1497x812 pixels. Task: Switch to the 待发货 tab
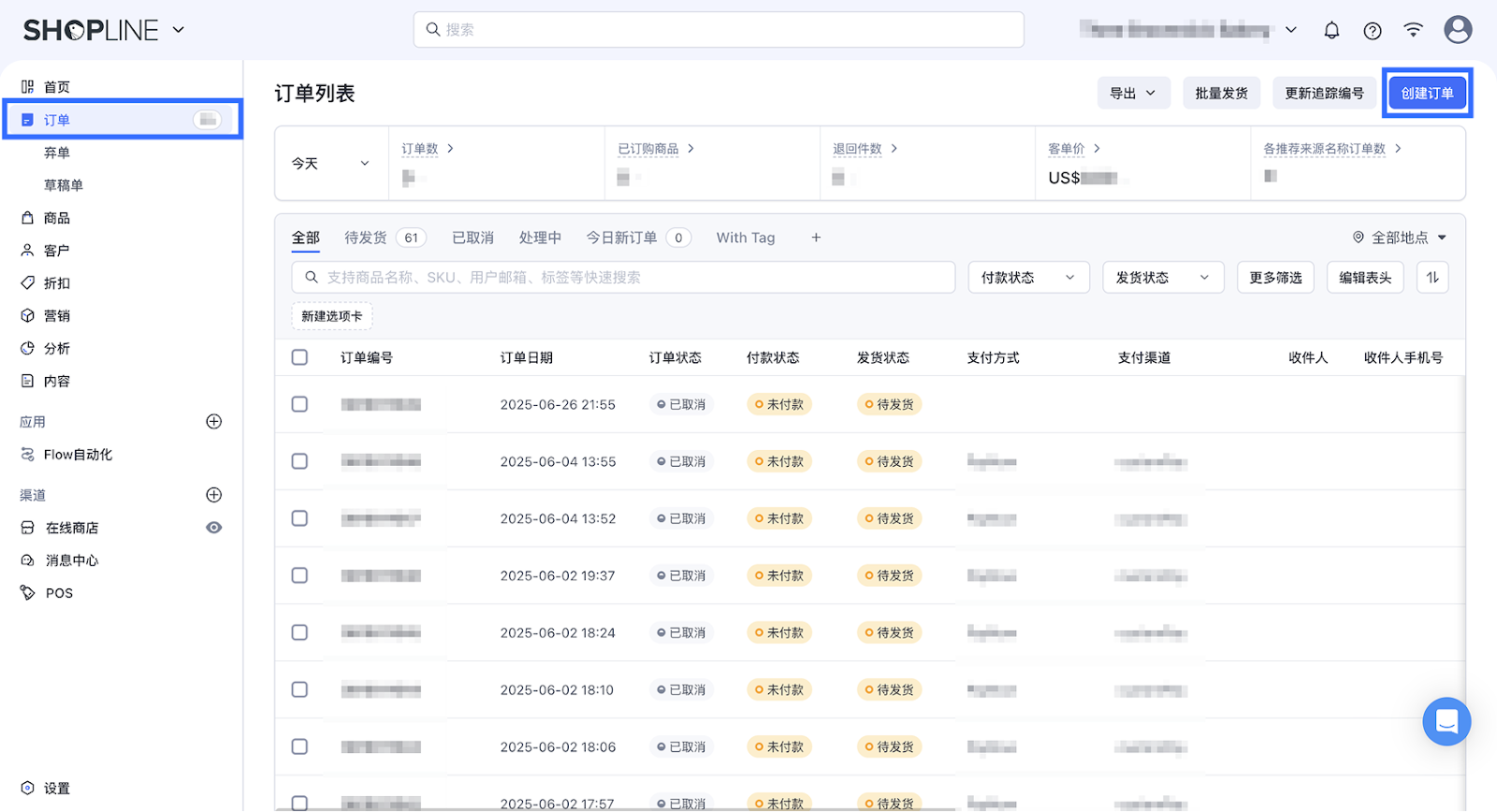(x=366, y=238)
